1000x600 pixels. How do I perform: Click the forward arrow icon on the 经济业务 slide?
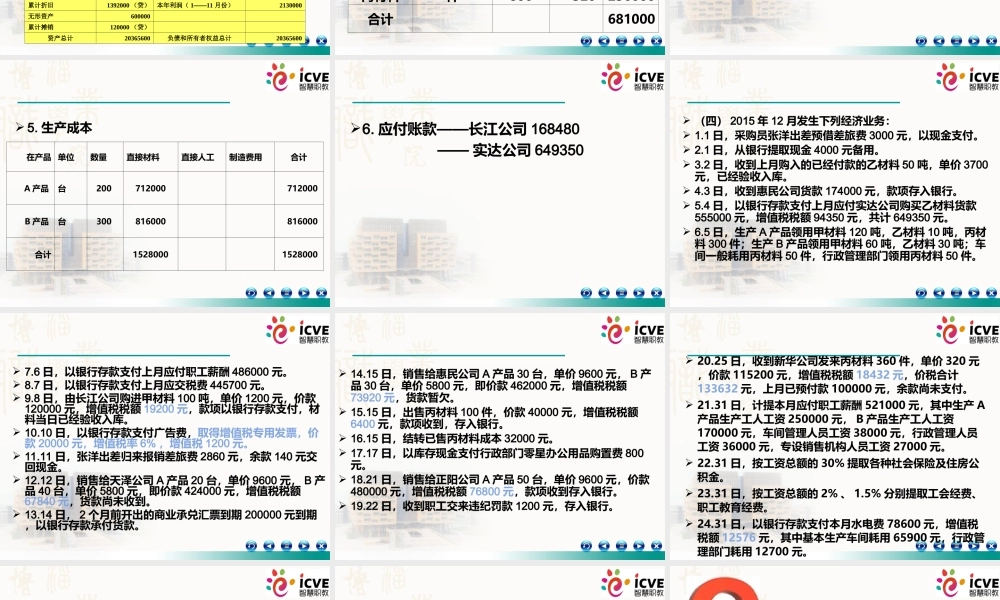click(x=973, y=294)
